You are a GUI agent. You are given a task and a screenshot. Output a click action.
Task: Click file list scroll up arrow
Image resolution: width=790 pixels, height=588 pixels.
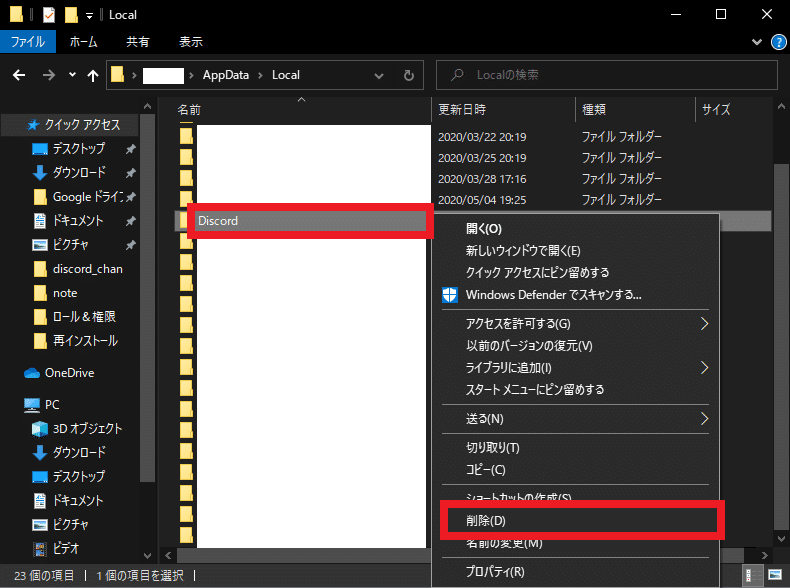(x=781, y=106)
